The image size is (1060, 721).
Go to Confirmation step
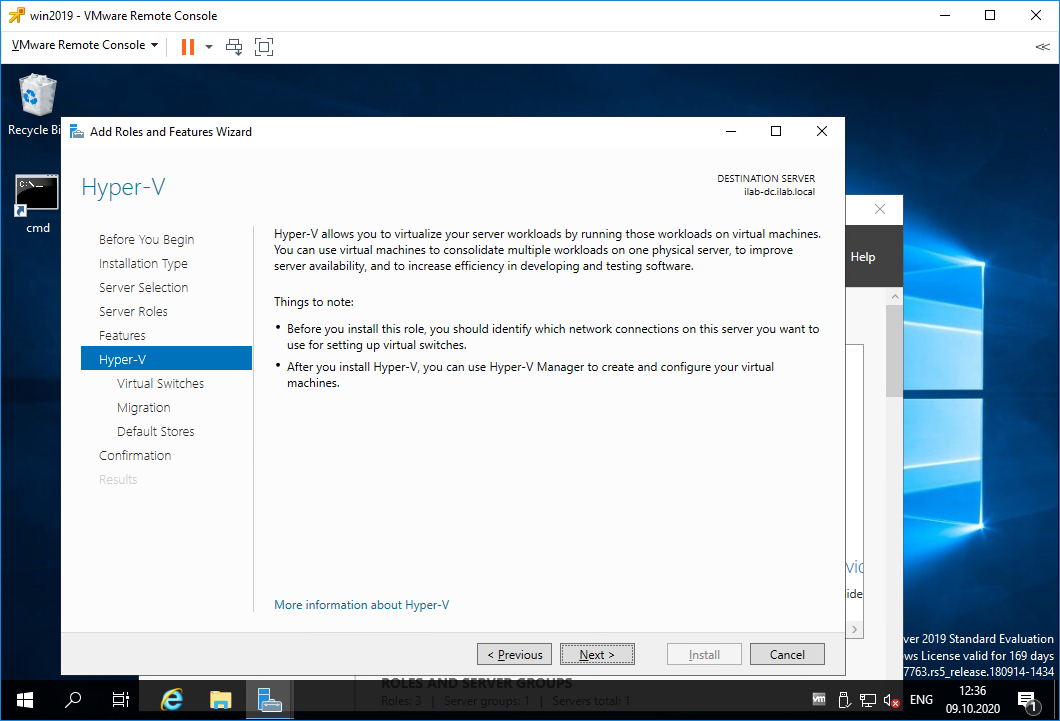[x=135, y=455]
